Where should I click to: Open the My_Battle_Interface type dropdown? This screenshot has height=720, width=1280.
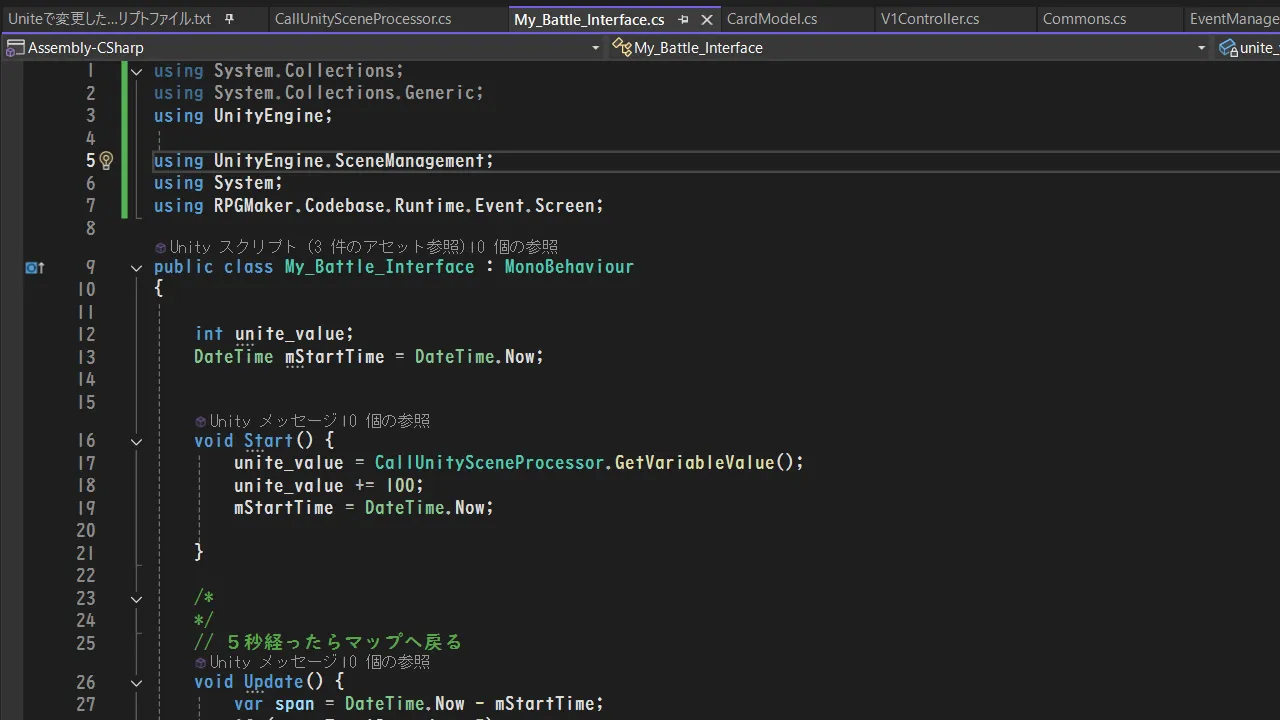(x=1201, y=47)
